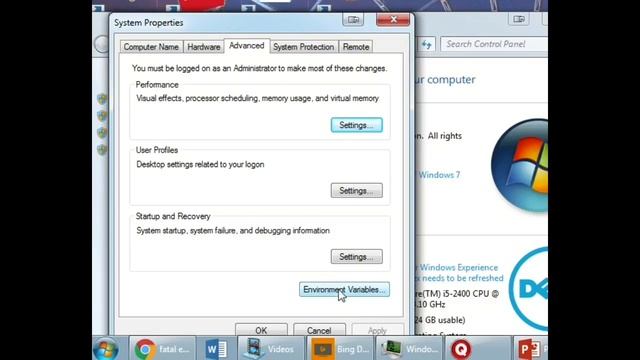This screenshot has height=360, width=640.
Task: Open the Windo... taskbar item
Action: click(x=409, y=349)
